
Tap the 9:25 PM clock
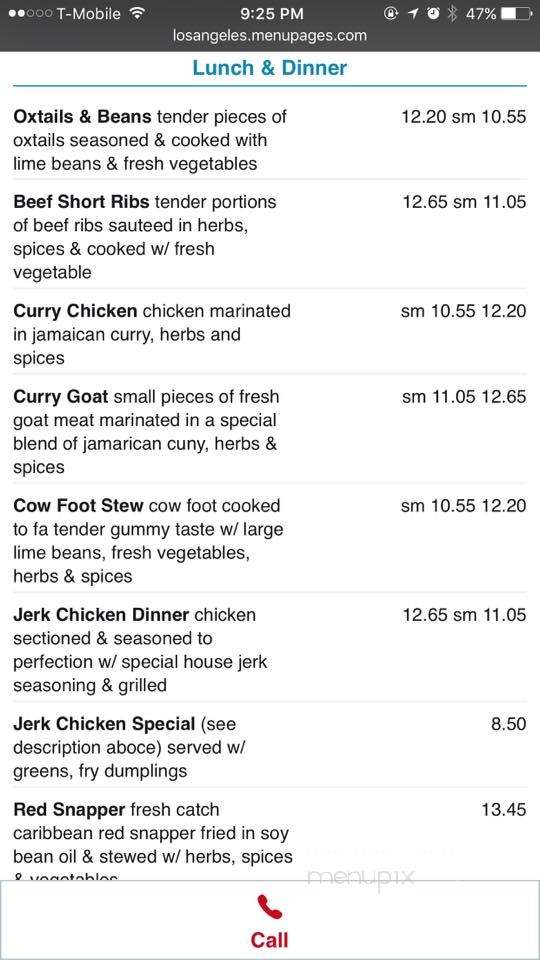click(x=272, y=13)
